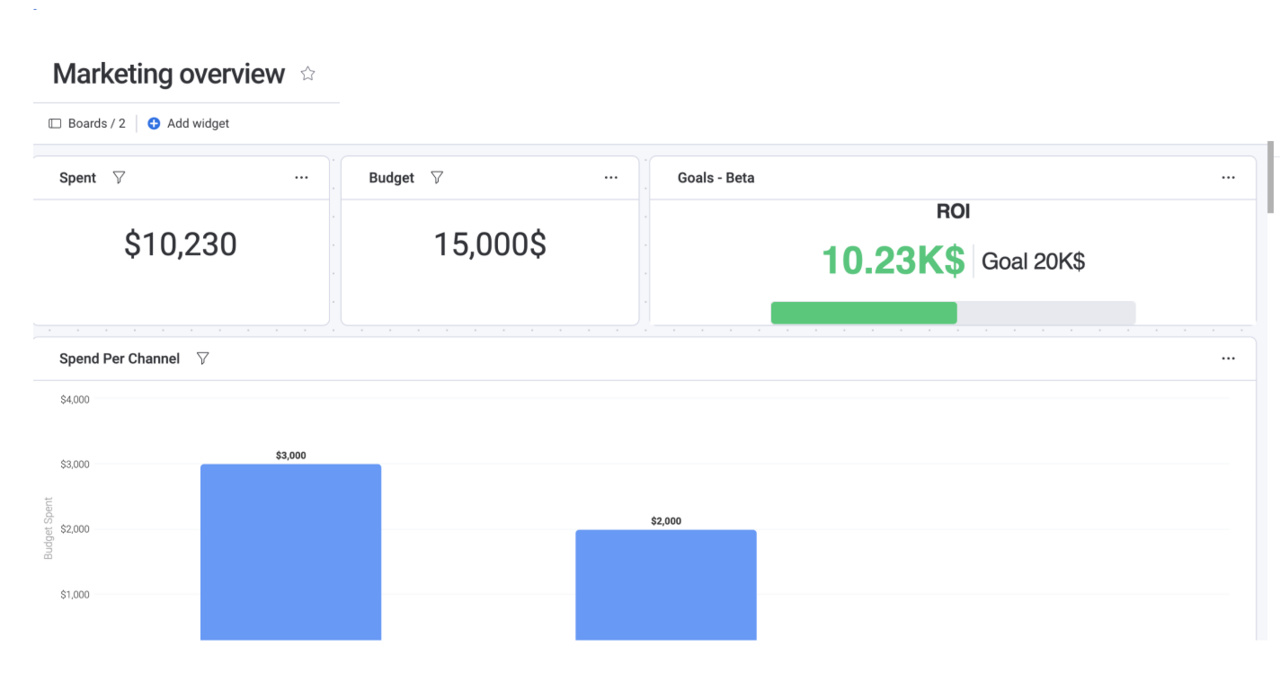Click the Goals - Beta widget title
Screen dimensions: 1280x700
tap(716, 178)
